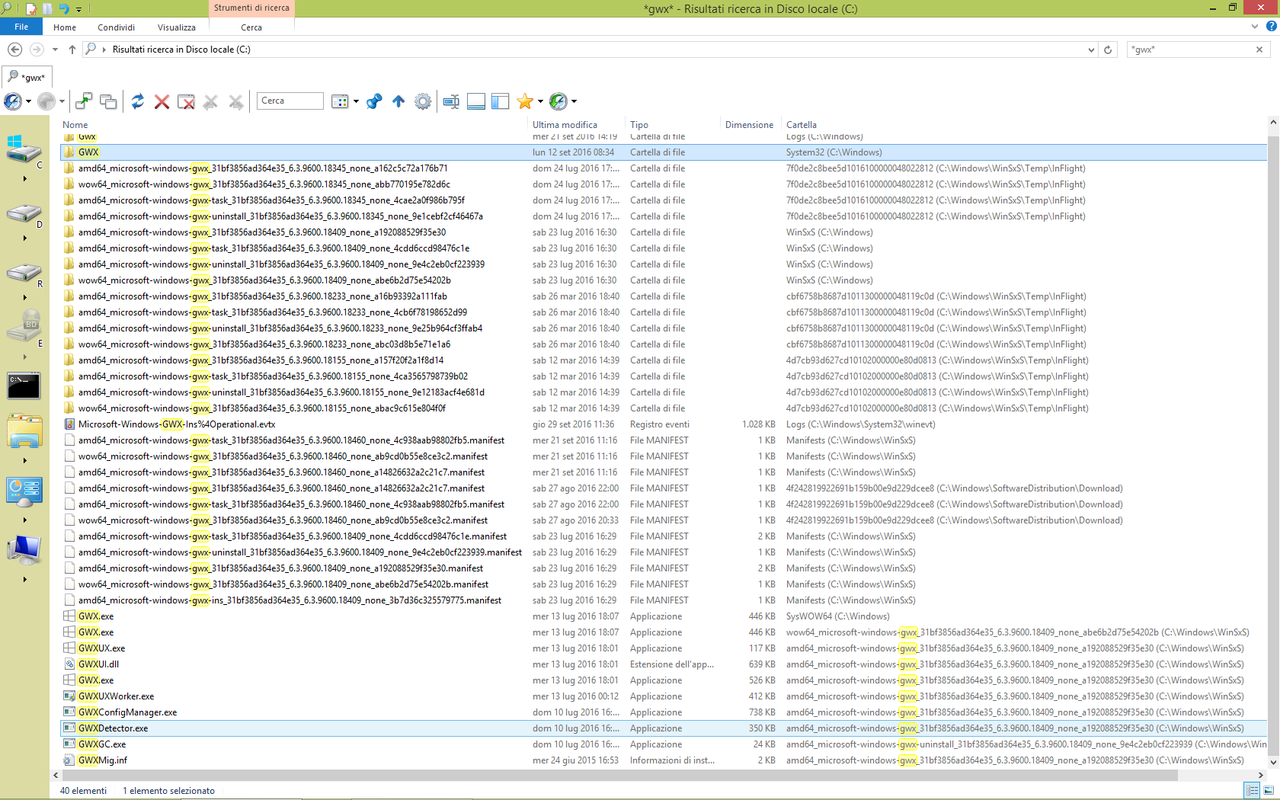The width and height of the screenshot is (1280, 800).
Task: Click the up-one-level arrow beside address bar
Action: click(72, 49)
